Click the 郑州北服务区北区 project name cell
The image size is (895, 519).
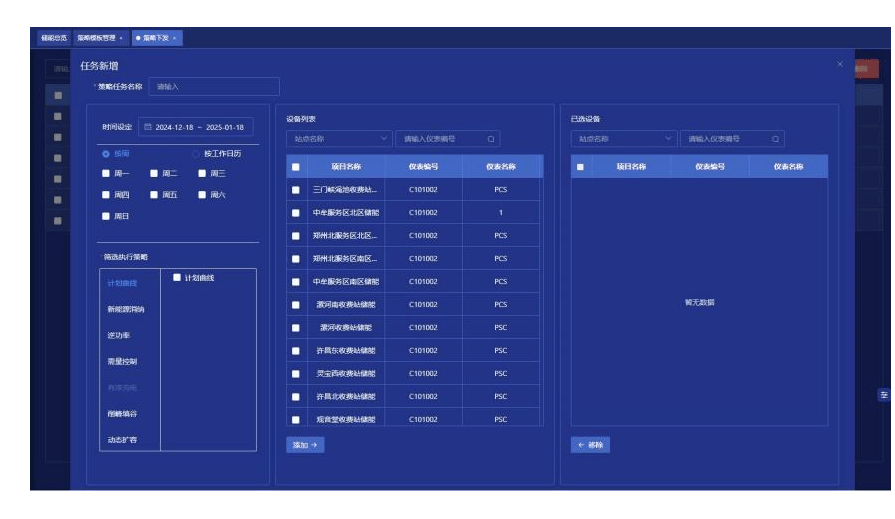(x=345, y=236)
